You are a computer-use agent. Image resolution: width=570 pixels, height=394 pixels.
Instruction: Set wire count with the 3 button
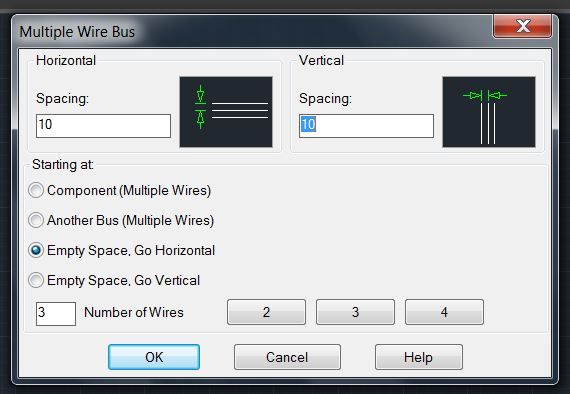355,312
